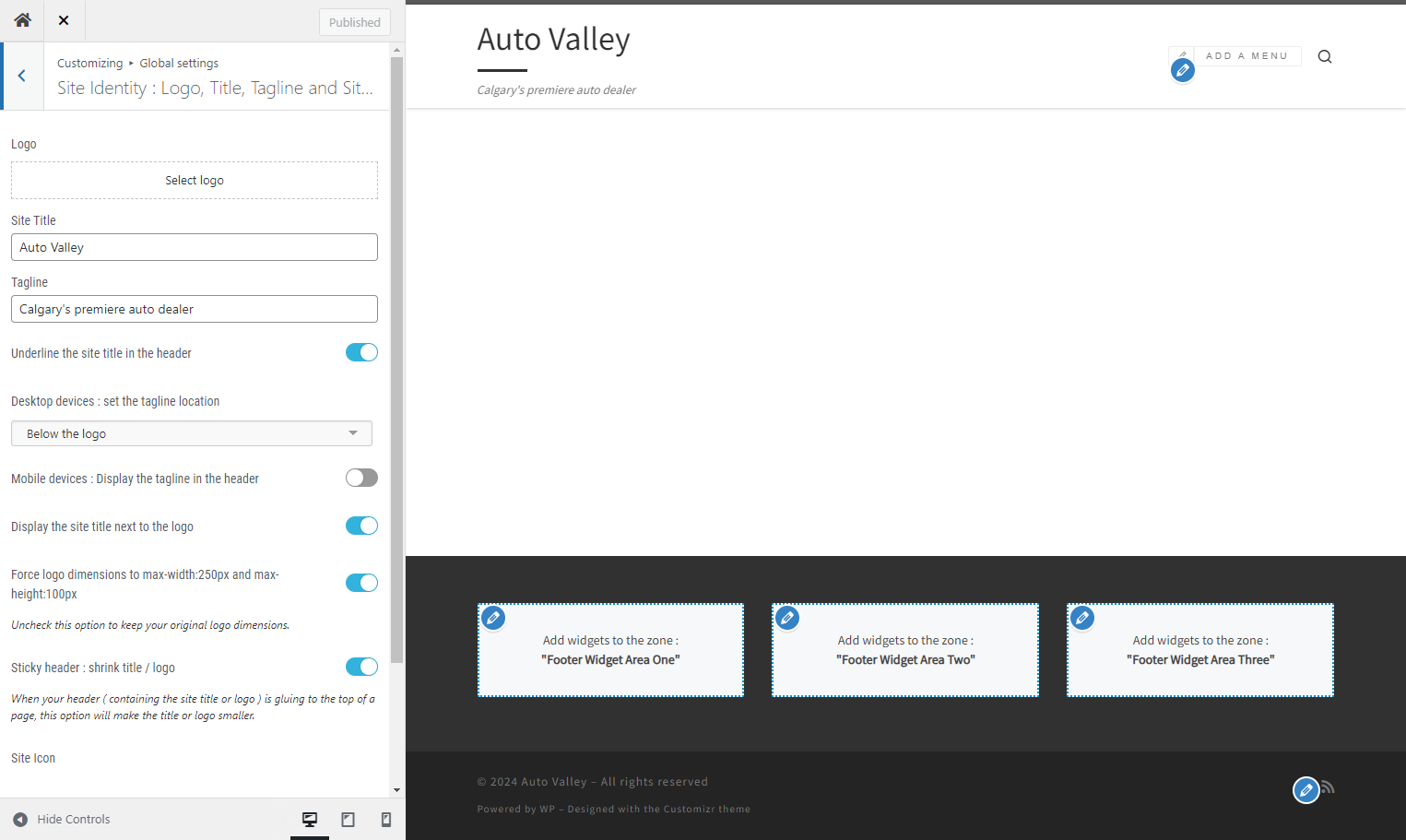Click the pencil icon beside the footer RSS icon
The height and width of the screenshot is (840, 1406).
tap(1306, 790)
